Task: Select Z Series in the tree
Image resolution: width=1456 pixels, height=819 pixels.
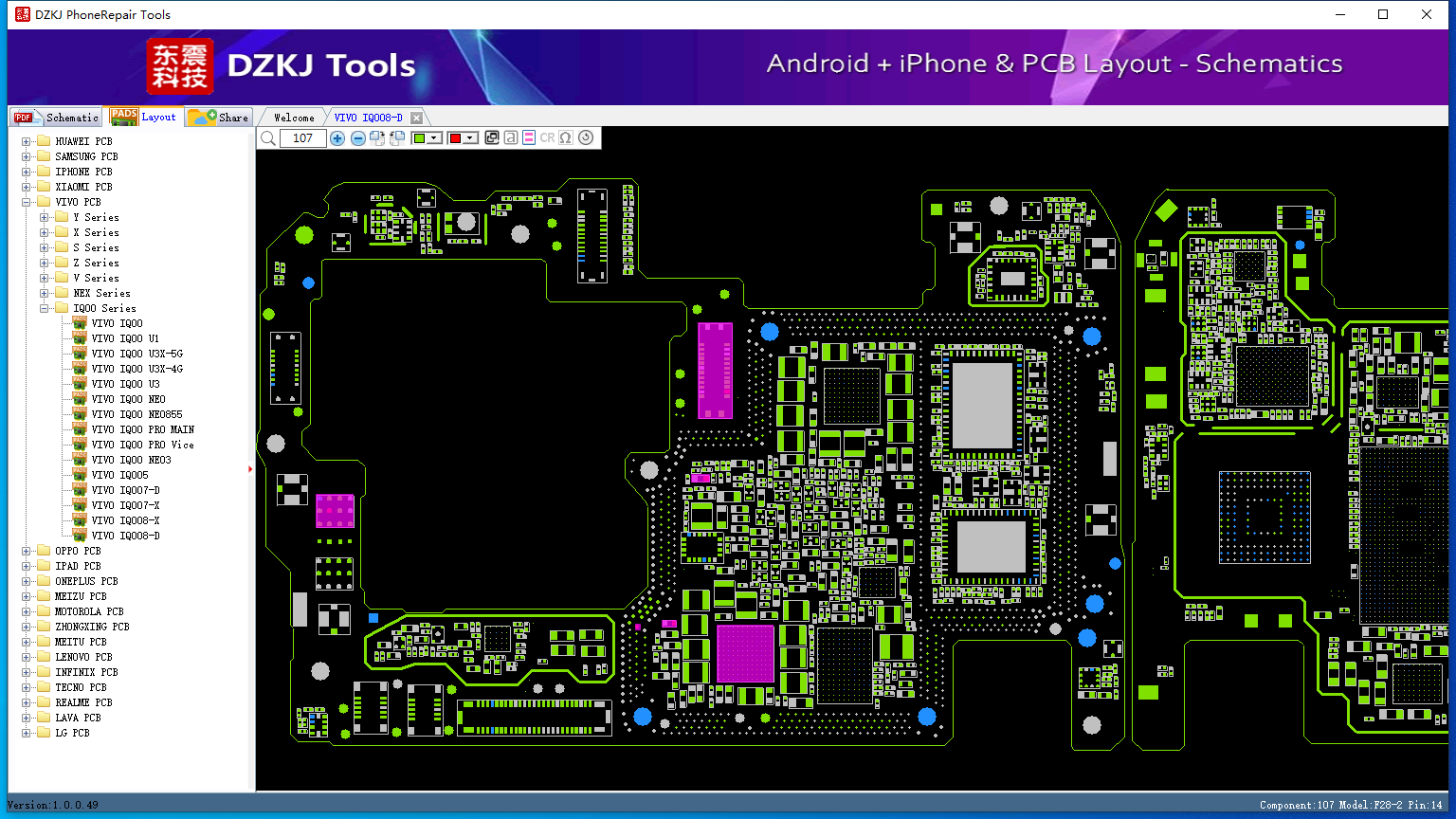Action: click(x=96, y=263)
